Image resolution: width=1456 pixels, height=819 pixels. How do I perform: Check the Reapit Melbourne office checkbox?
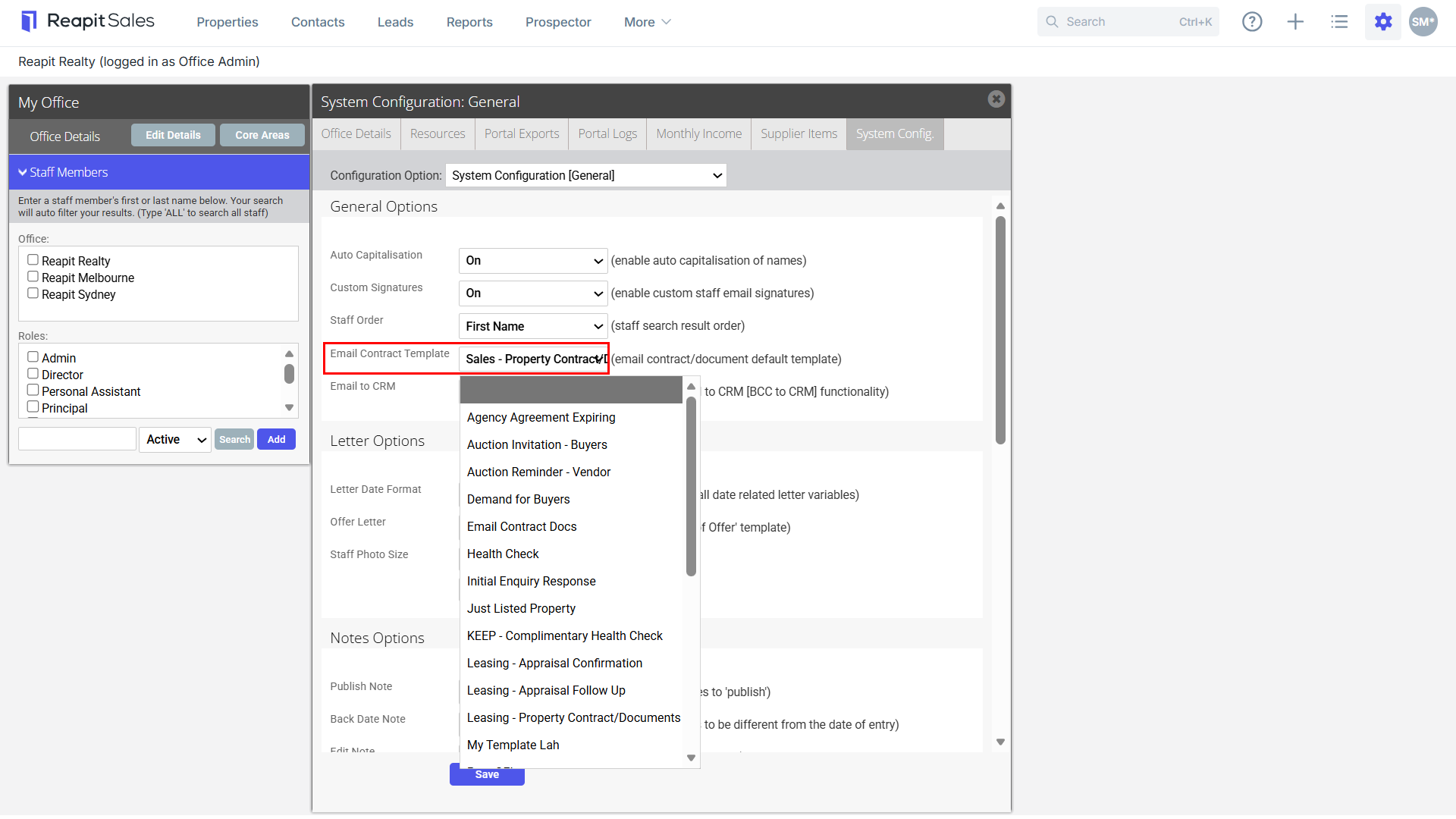pos(33,277)
